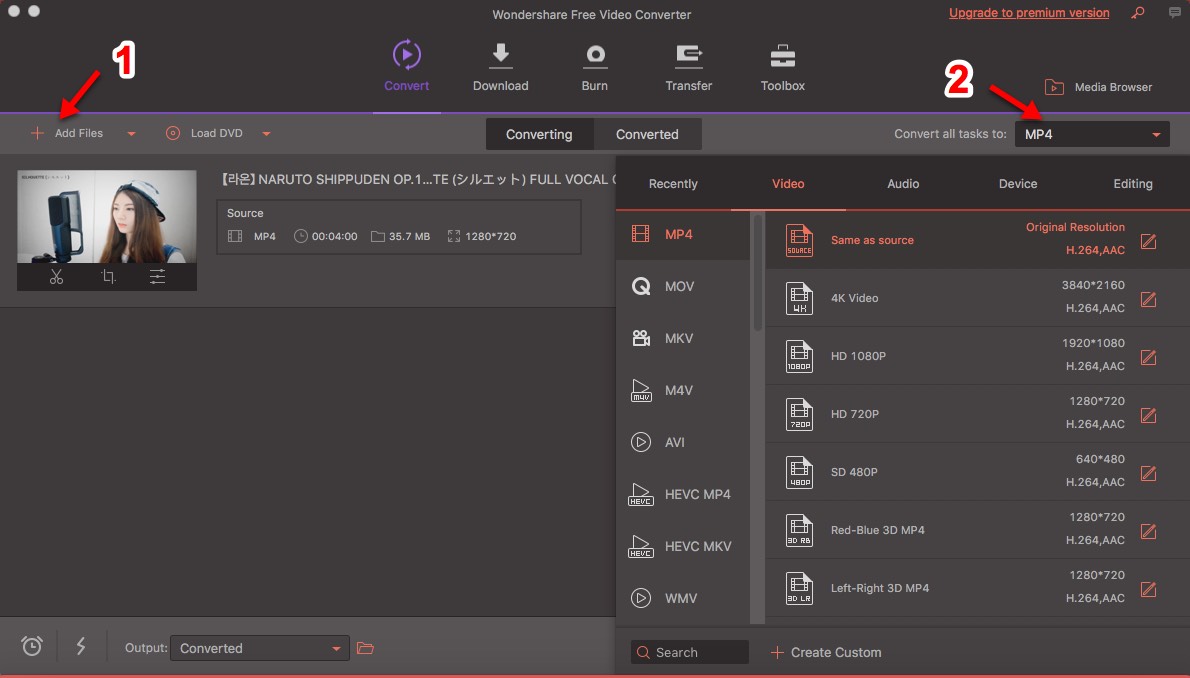The image size is (1190, 678).
Task: Switch to the Audio format tab
Action: click(x=903, y=184)
